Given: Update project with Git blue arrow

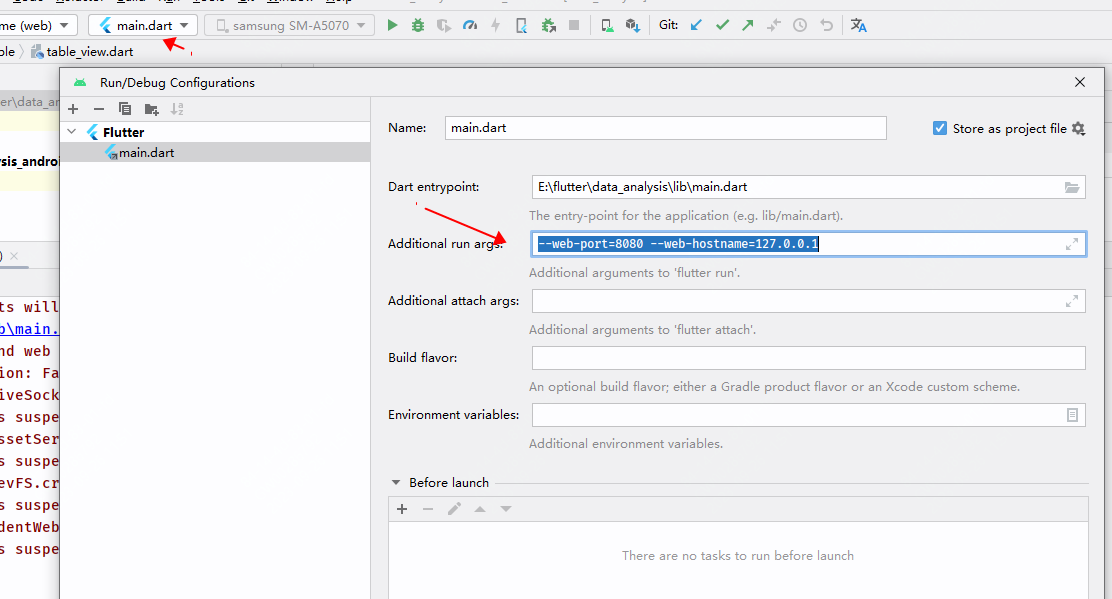Looking at the screenshot, I should click(x=696, y=26).
